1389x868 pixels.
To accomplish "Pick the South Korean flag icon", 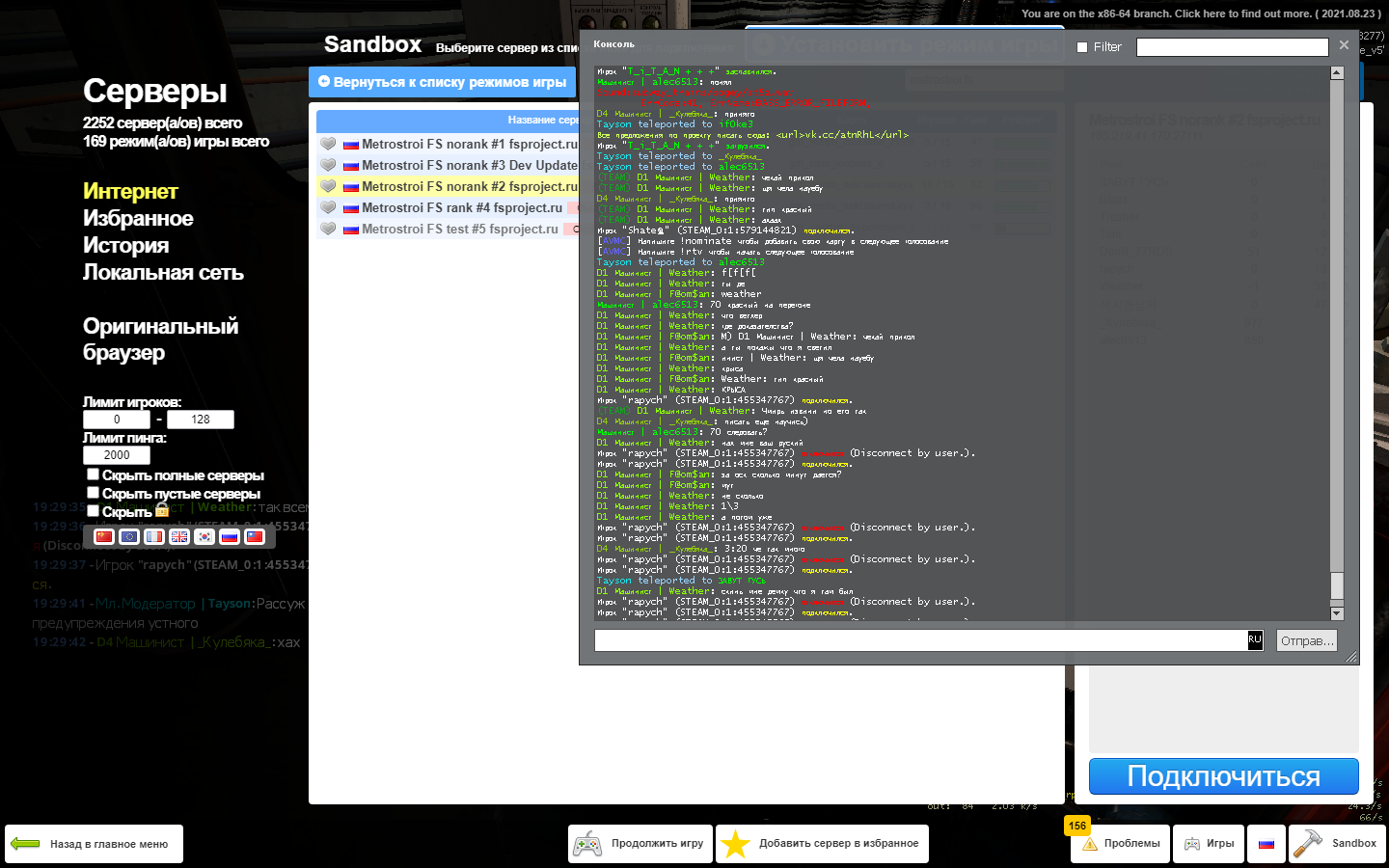I will pos(204,537).
